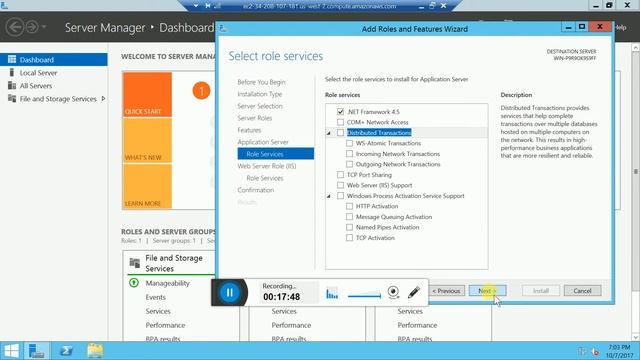Click the All Servers icon
This screenshot has height=360, width=640.
click(12, 85)
